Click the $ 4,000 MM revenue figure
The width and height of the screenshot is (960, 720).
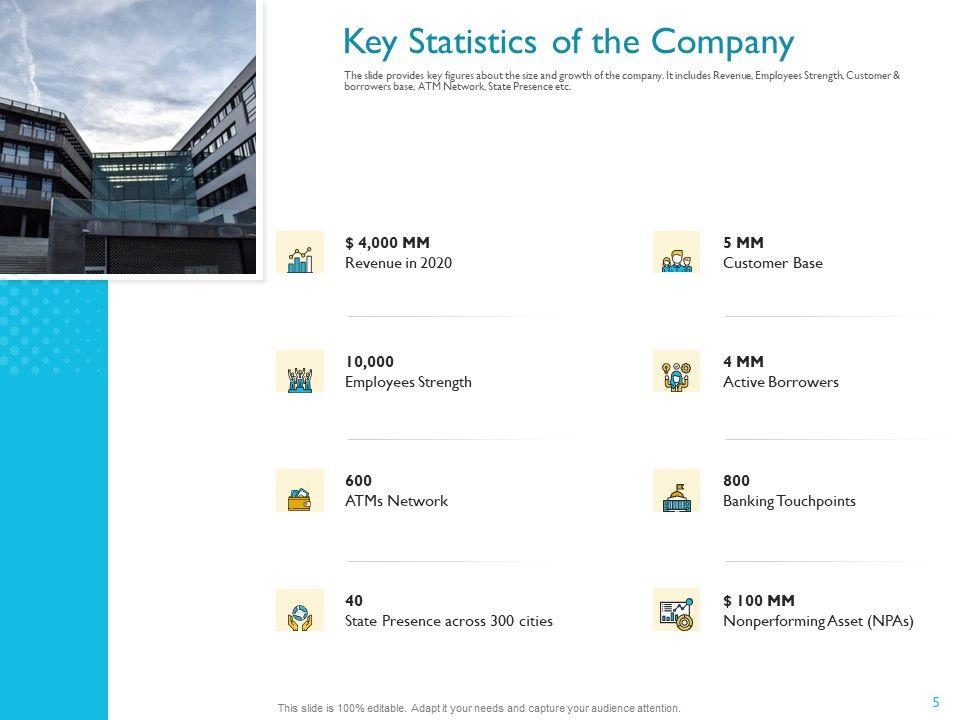(387, 242)
